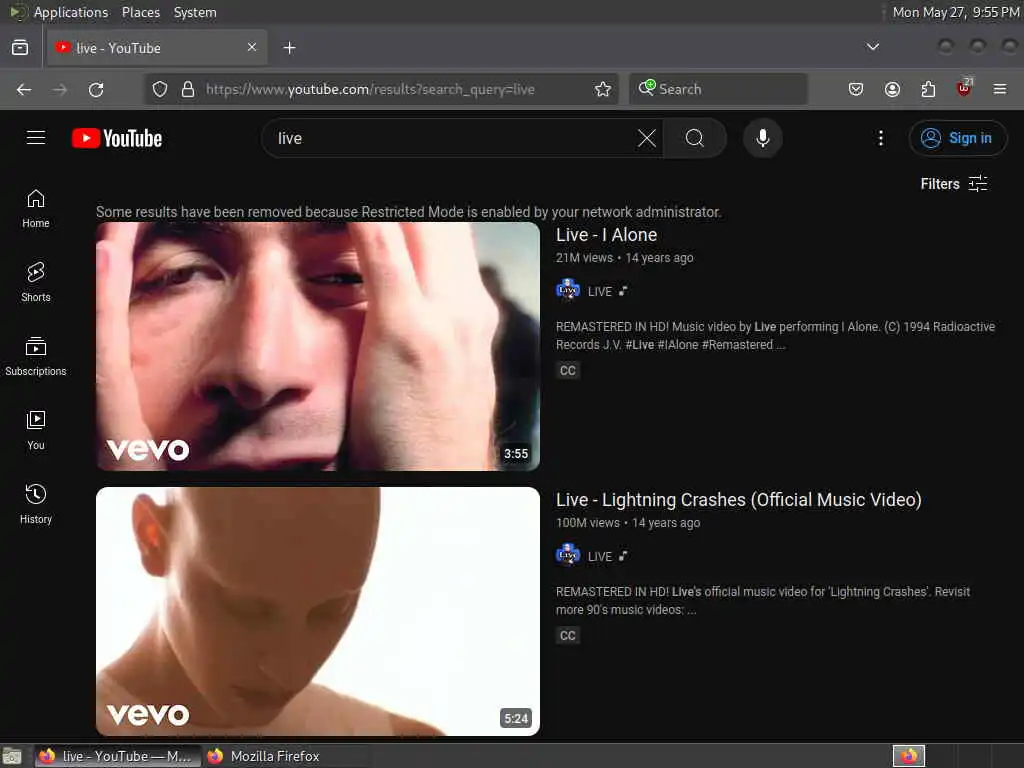Click the Sign in button
This screenshot has height=768, width=1024.
tap(957, 138)
